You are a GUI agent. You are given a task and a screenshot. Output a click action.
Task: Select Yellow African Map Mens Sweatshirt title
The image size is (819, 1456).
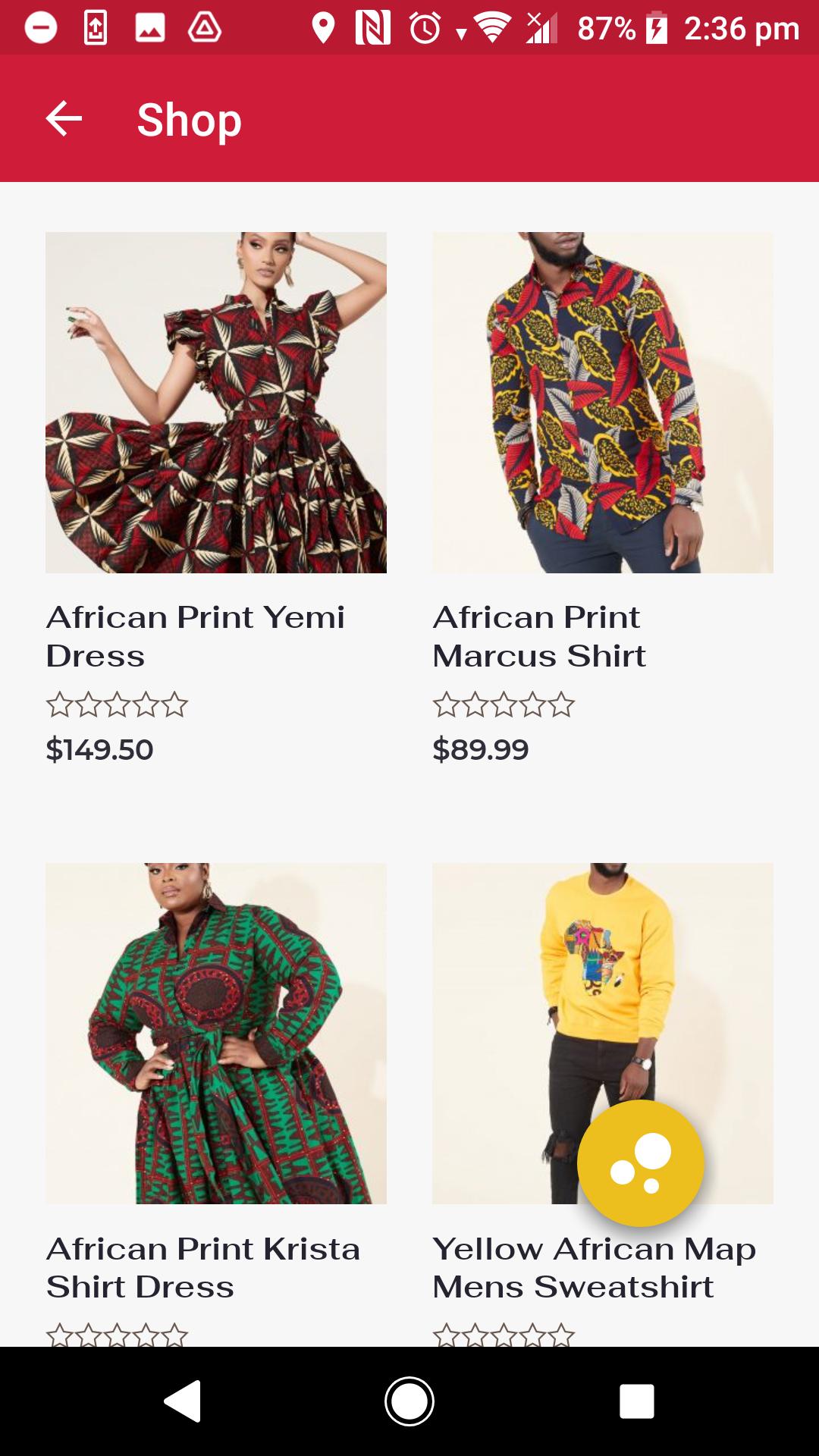coord(595,1267)
